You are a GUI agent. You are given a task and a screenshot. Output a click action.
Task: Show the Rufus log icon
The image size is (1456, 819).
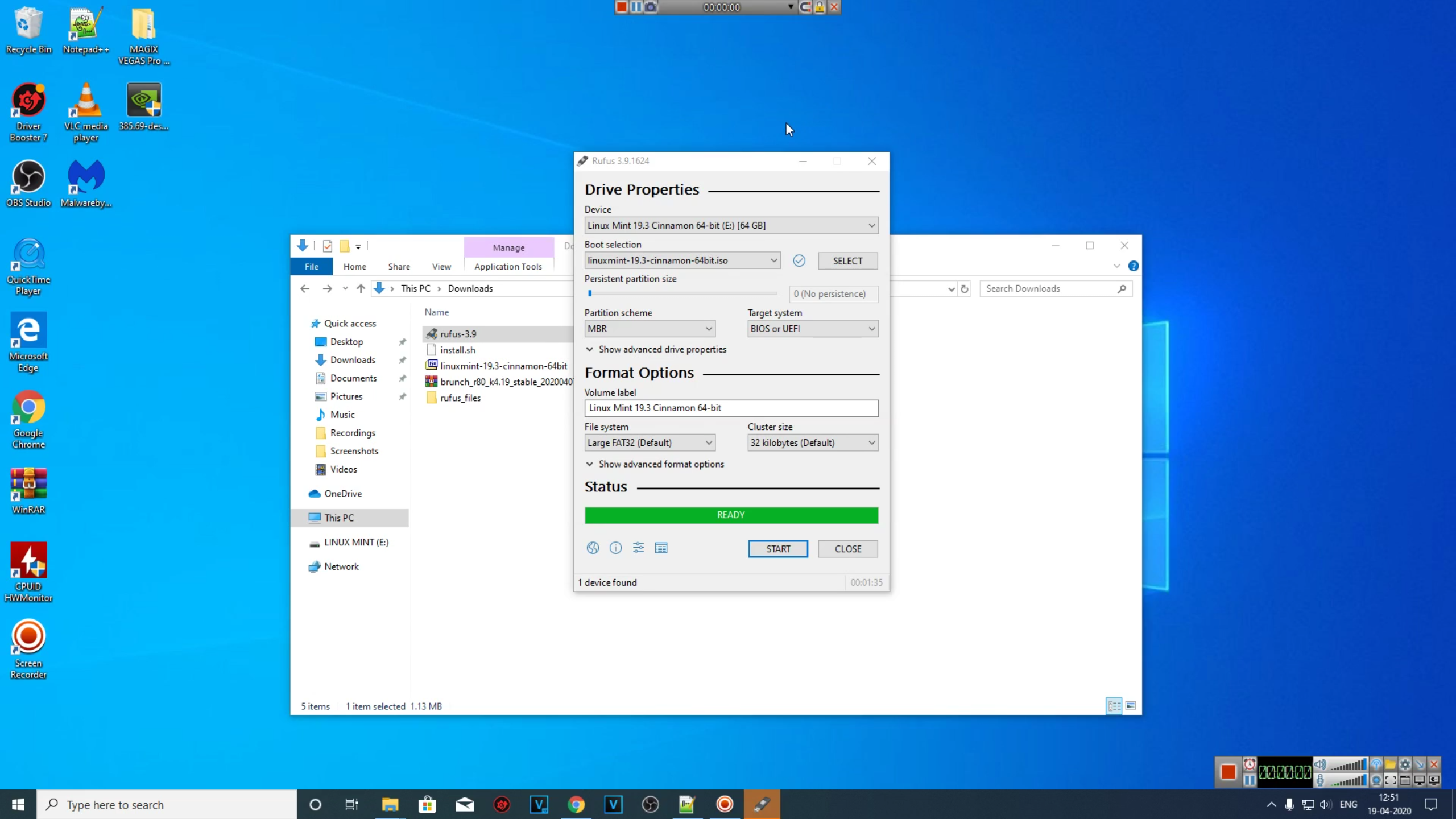click(660, 548)
